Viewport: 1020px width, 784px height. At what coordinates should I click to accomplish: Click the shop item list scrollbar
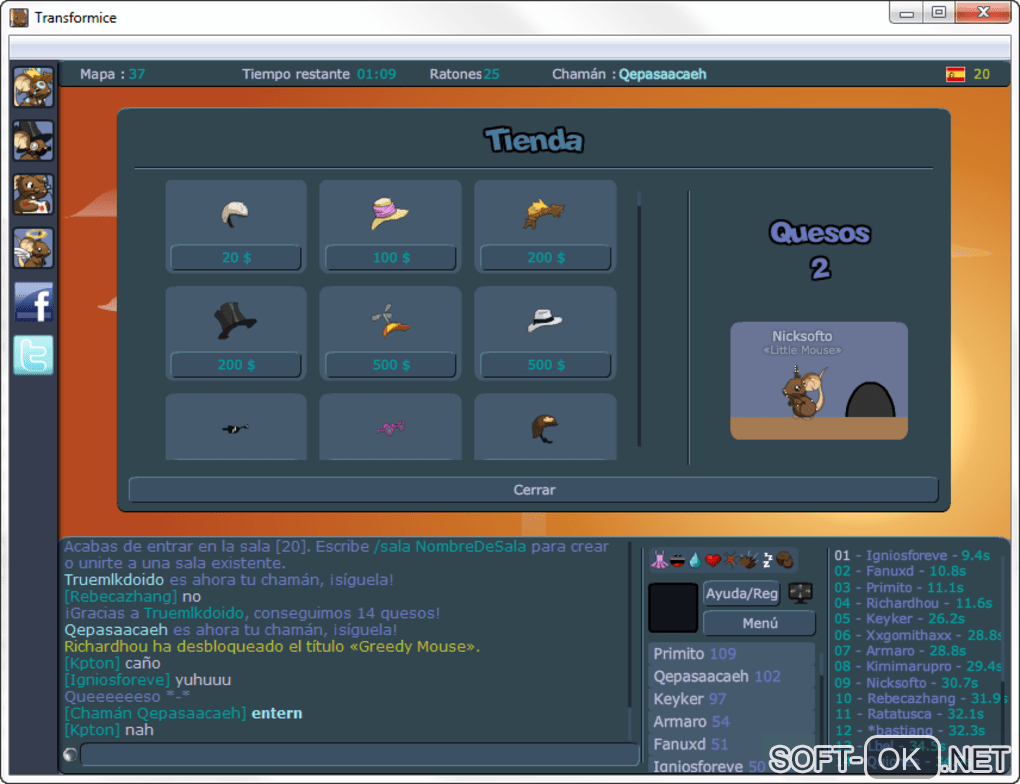[x=639, y=319]
